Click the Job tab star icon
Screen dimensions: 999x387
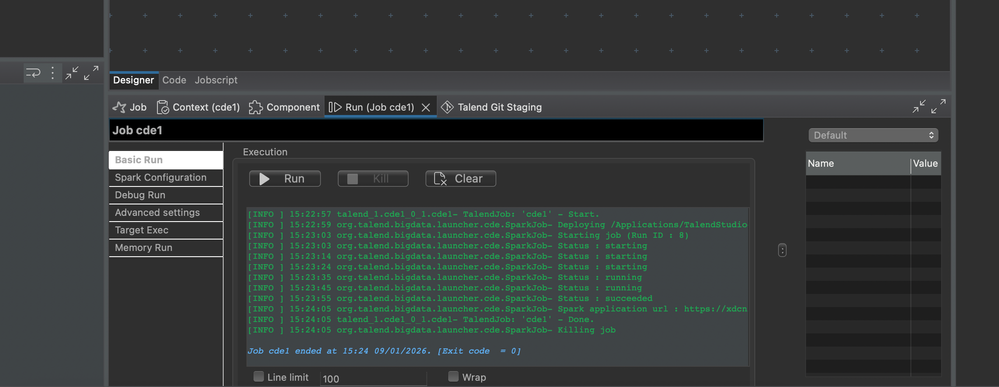(119, 107)
